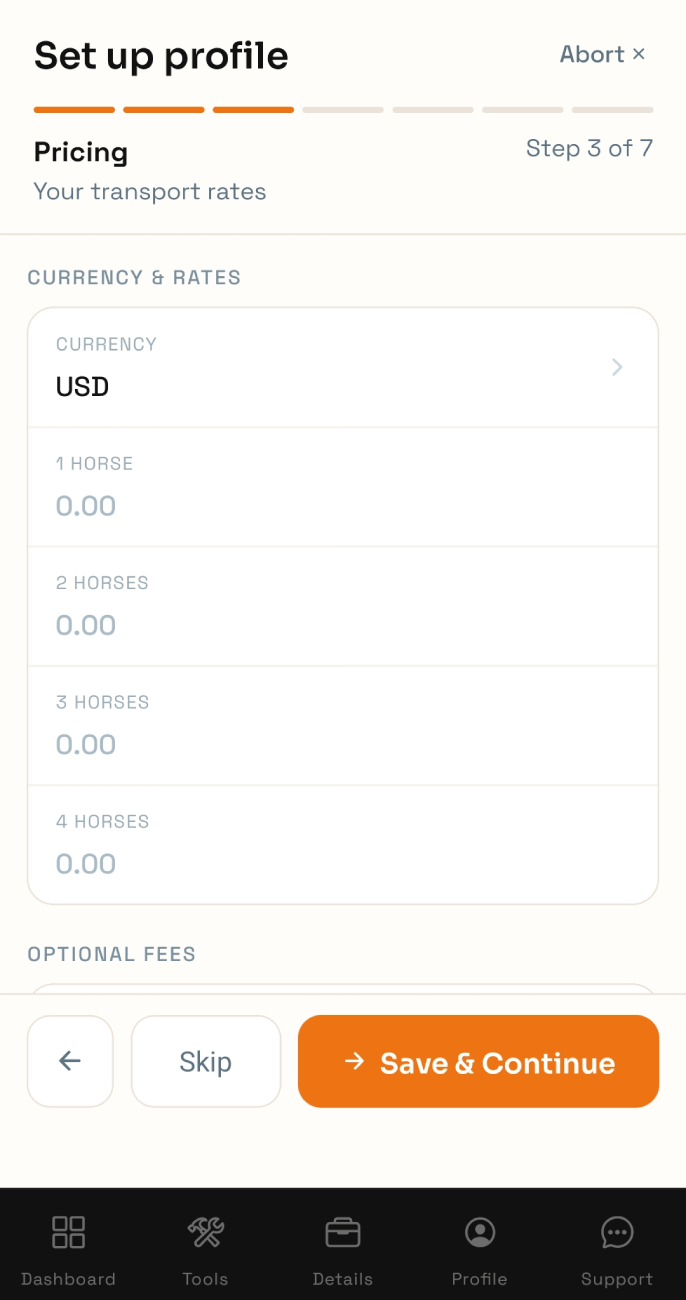
Task: Expand the Currency selector chevron
Action: (617, 367)
